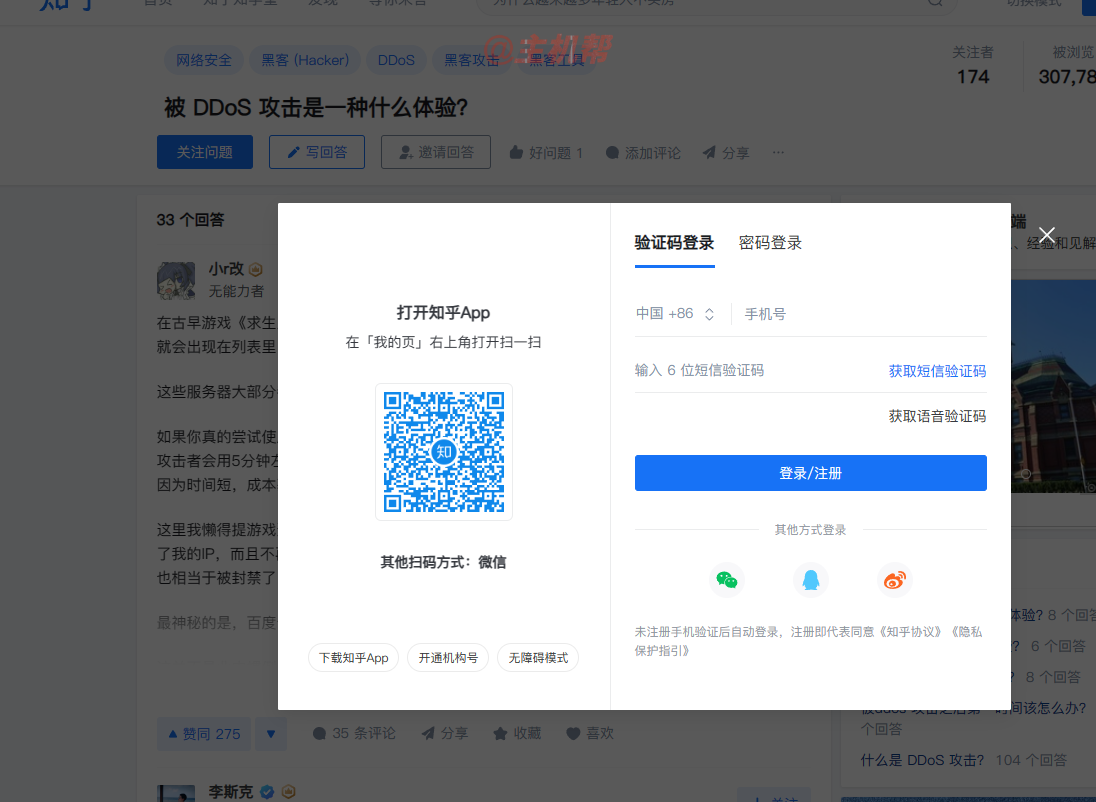The image size is (1096, 802).
Task: Open the three-dot more menu under the title
Action: click(x=778, y=152)
